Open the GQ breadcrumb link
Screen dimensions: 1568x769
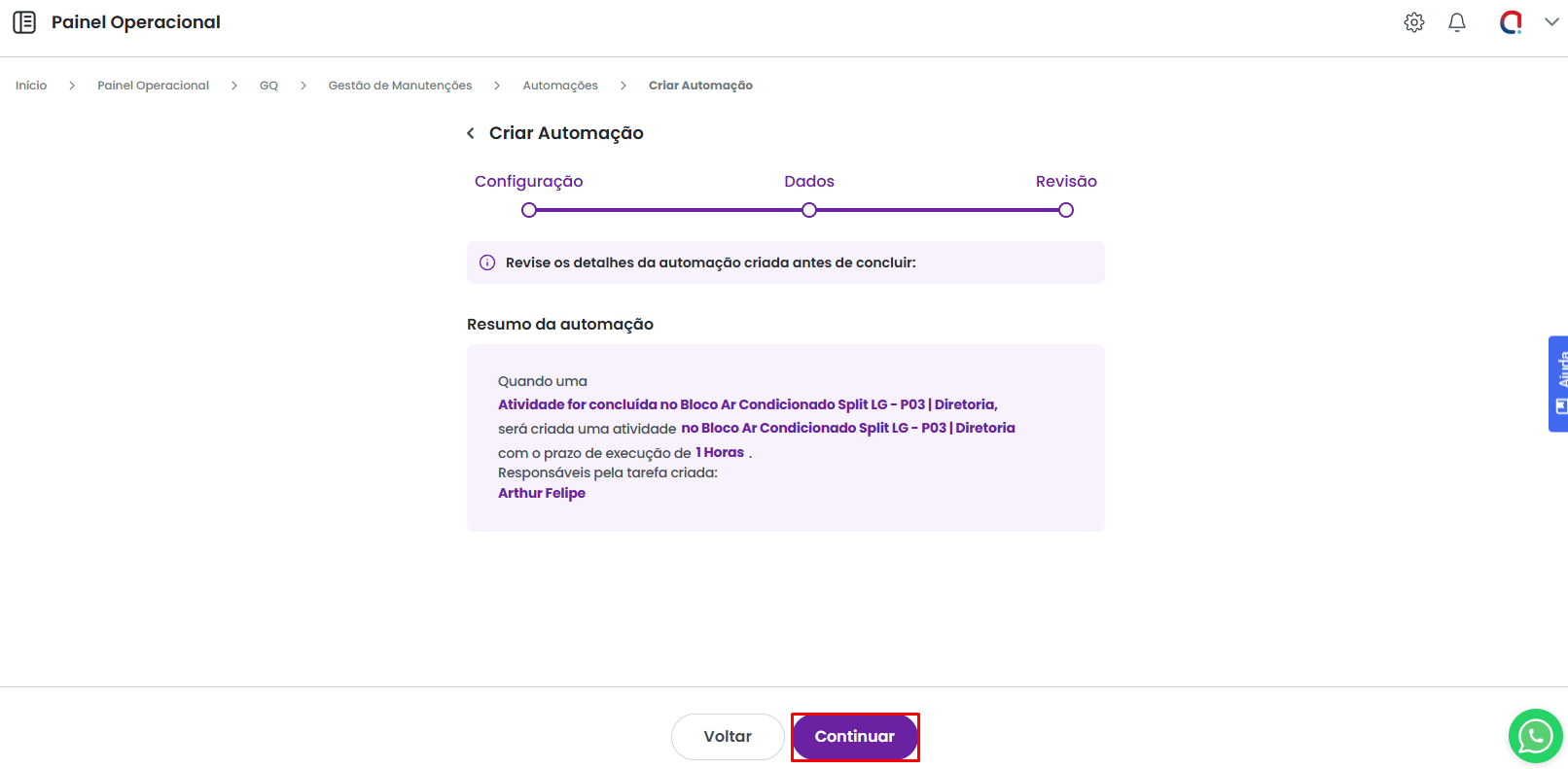(268, 86)
